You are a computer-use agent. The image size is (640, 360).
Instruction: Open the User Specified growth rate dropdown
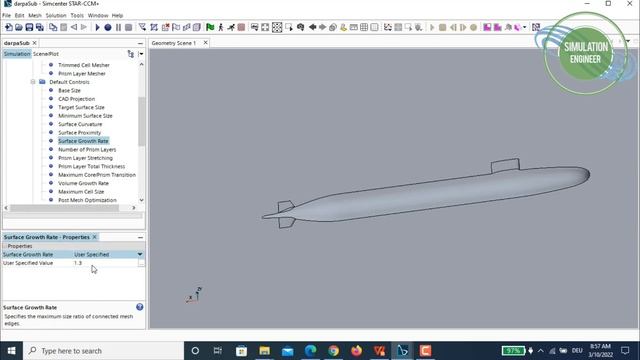point(140,254)
